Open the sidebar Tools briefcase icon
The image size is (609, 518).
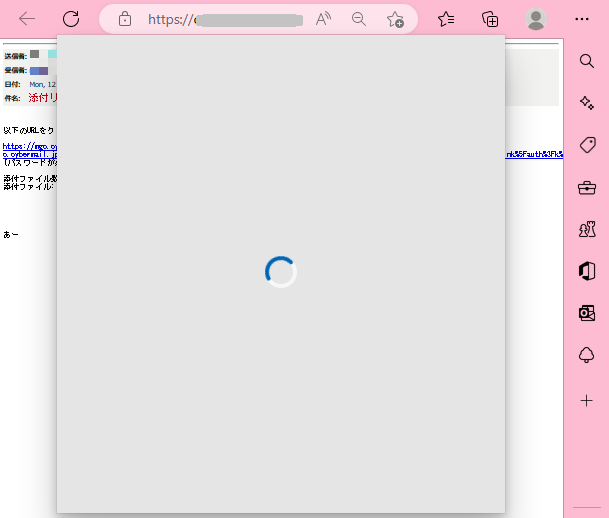tap(587, 188)
